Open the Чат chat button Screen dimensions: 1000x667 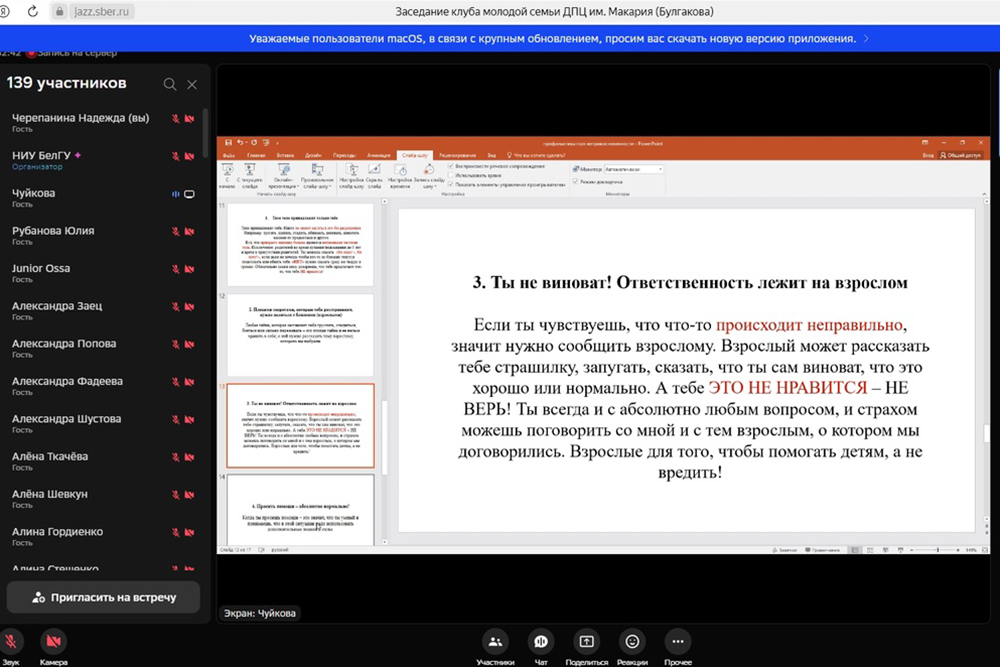tap(541, 641)
